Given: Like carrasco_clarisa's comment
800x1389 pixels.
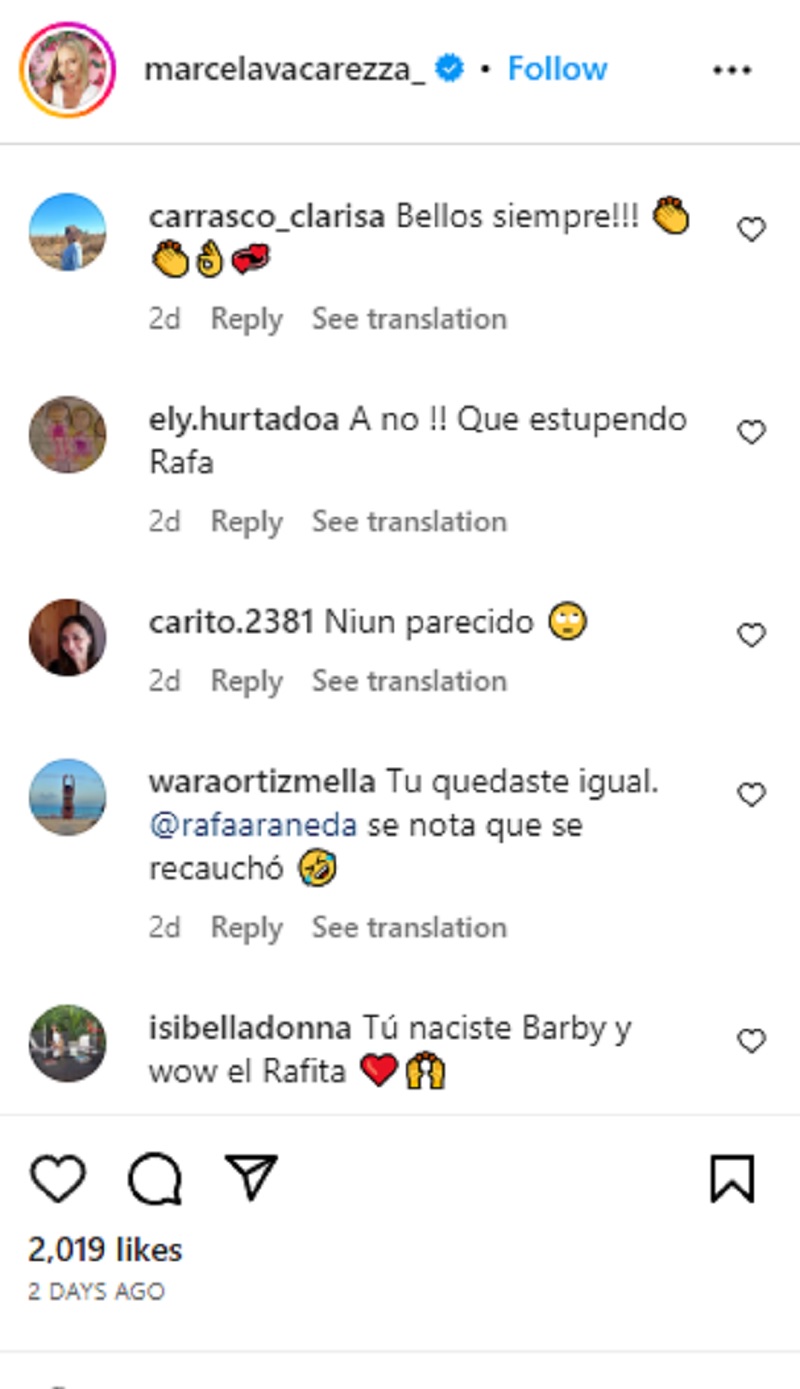Looking at the screenshot, I should click(751, 230).
